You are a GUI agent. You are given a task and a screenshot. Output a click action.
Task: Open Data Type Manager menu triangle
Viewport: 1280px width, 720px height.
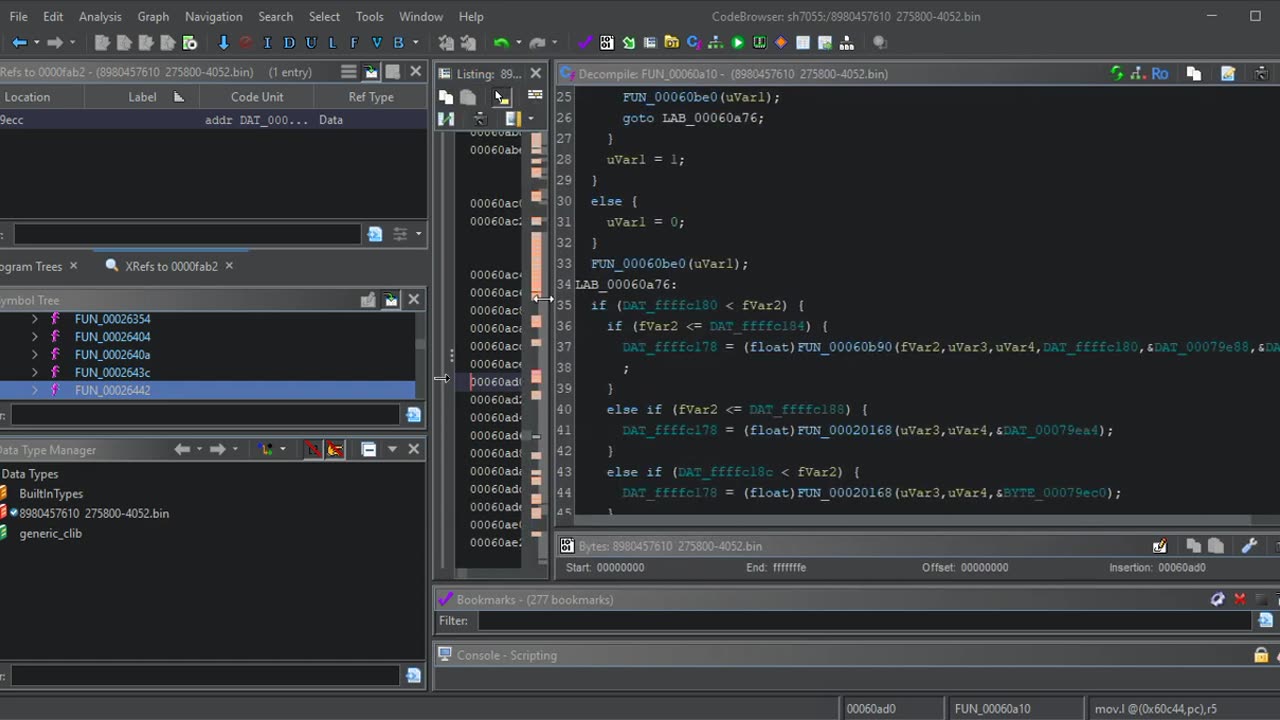[392, 449]
